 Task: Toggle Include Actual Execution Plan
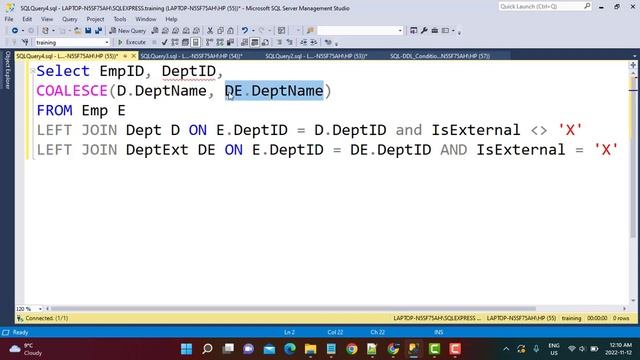209,42
